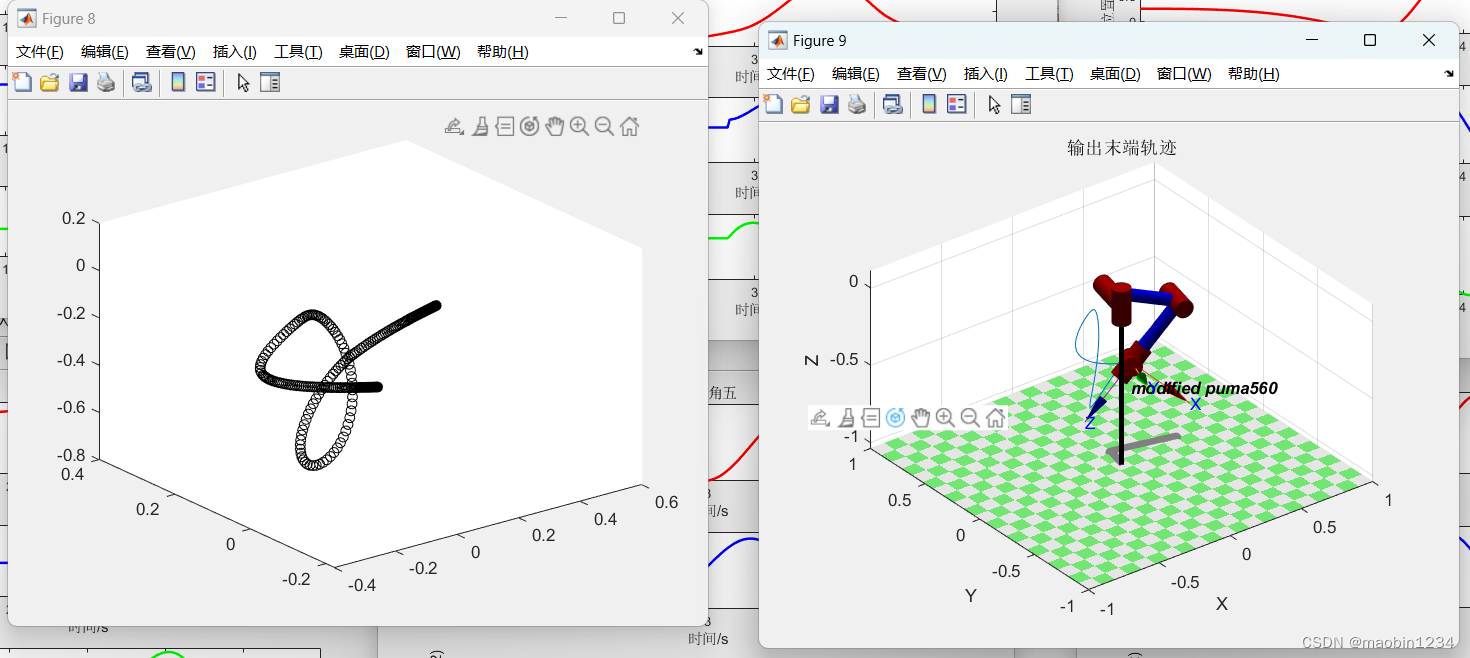
Task: Insert colorbar in Figure 9
Action: 929,104
